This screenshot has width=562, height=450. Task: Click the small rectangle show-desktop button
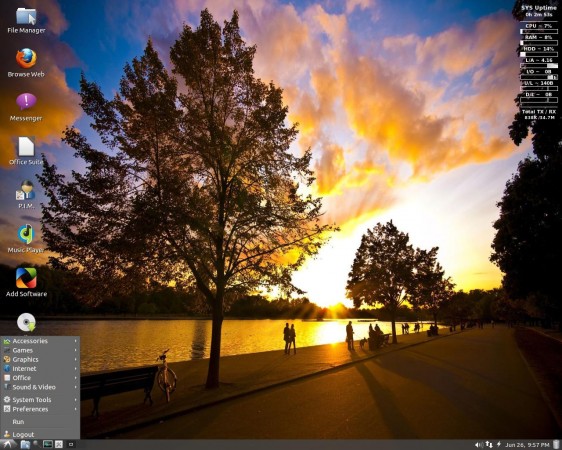71,445
